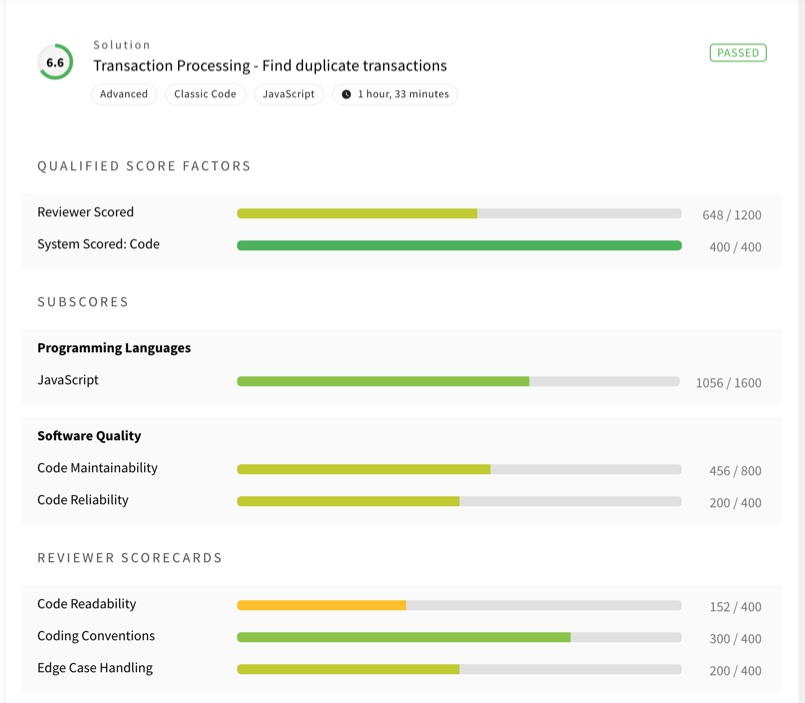This screenshot has height=703, width=805.
Task: Click the 6.6 circular score badge
Action: (x=55, y=62)
